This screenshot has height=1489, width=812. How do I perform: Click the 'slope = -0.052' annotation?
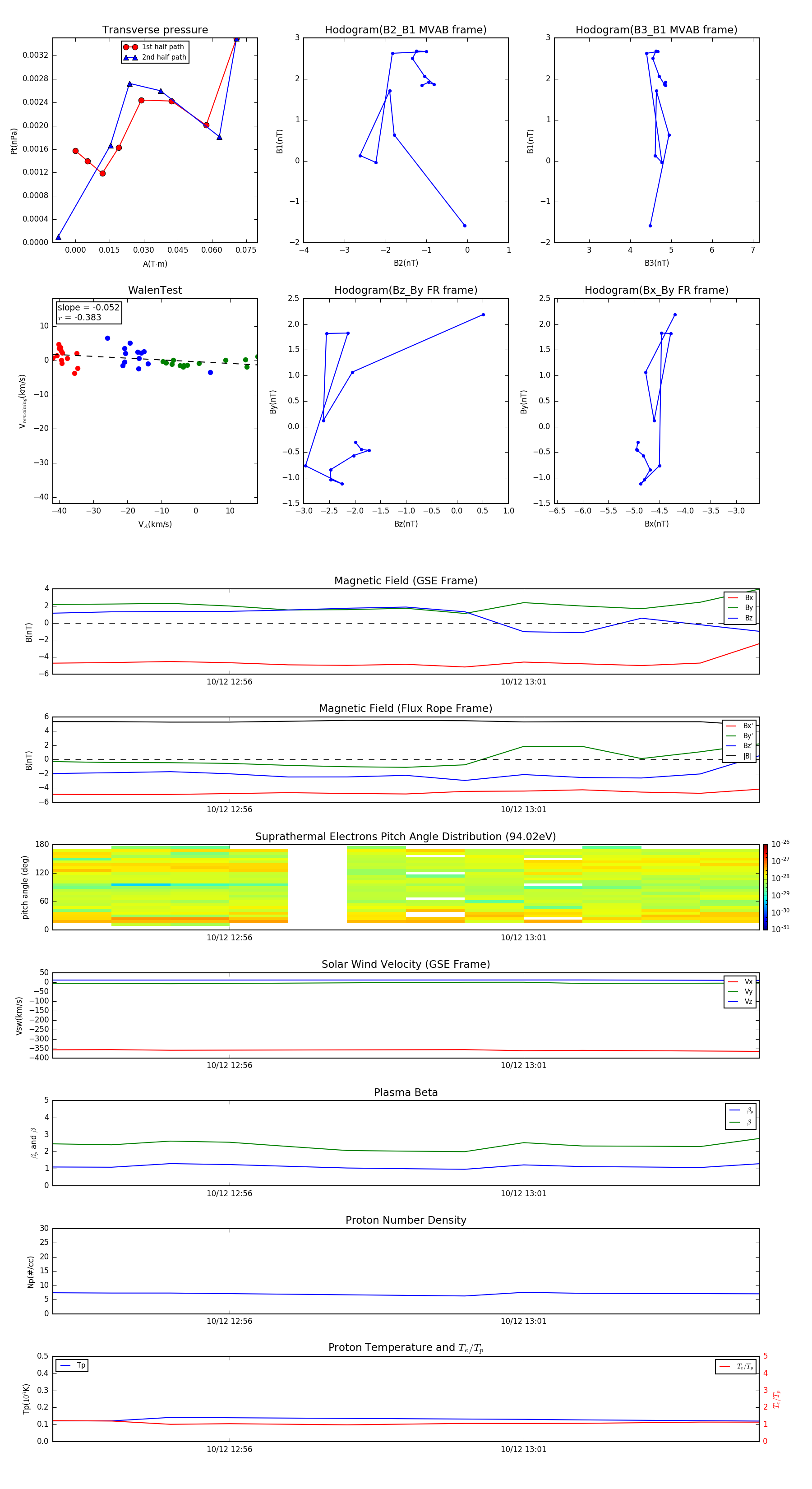pos(88,308)
